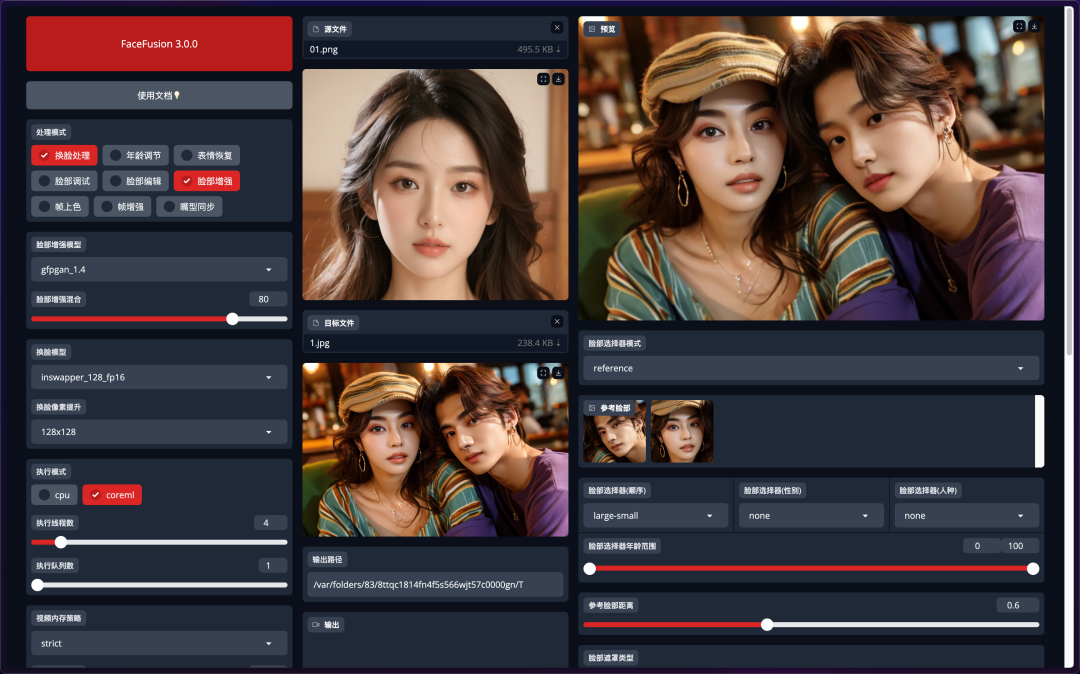The height and width of the screenshot is (674, 1080).
Task: Enable the 帧增强 processor
Action: pyautogui.click(x=123, y=207)
